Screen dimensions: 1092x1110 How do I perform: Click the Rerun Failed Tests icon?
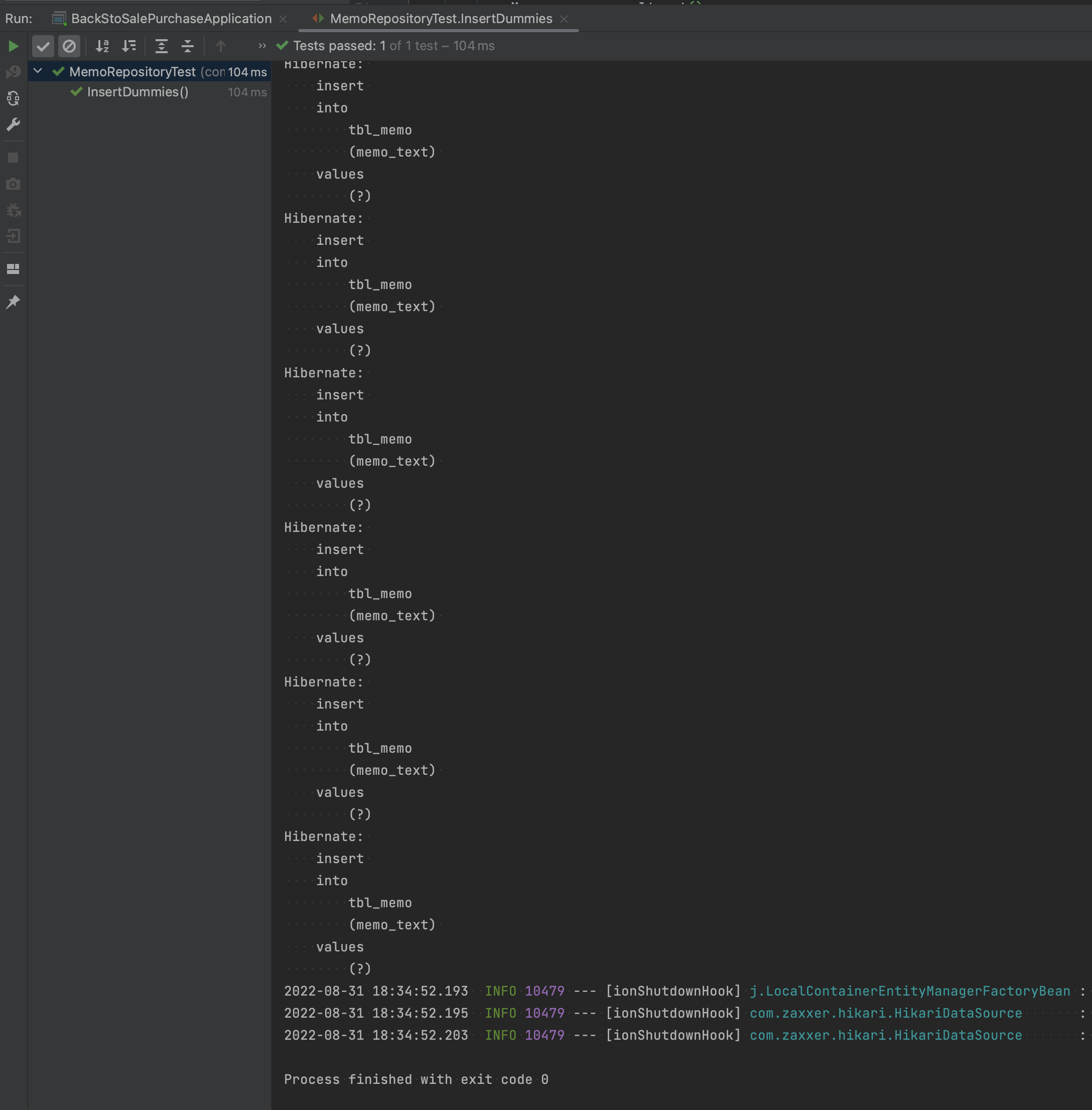13,72
